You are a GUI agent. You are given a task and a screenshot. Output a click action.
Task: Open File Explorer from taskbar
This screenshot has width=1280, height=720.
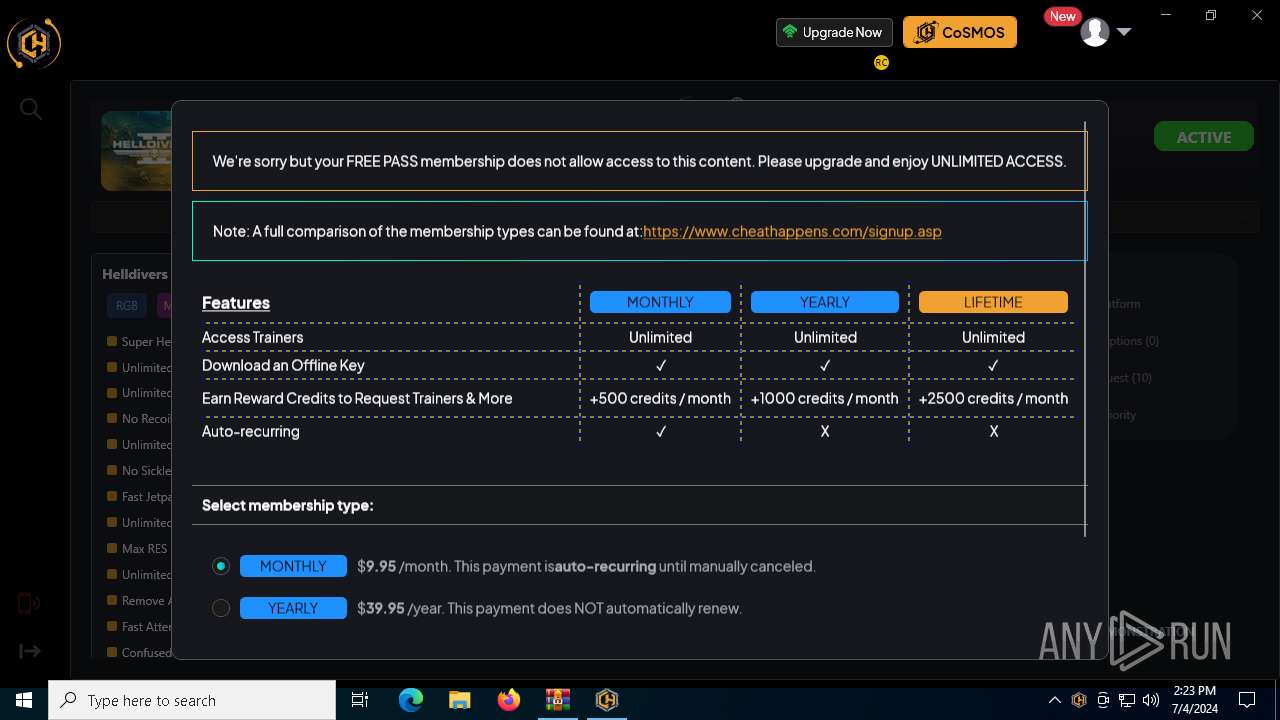[459, 700]
